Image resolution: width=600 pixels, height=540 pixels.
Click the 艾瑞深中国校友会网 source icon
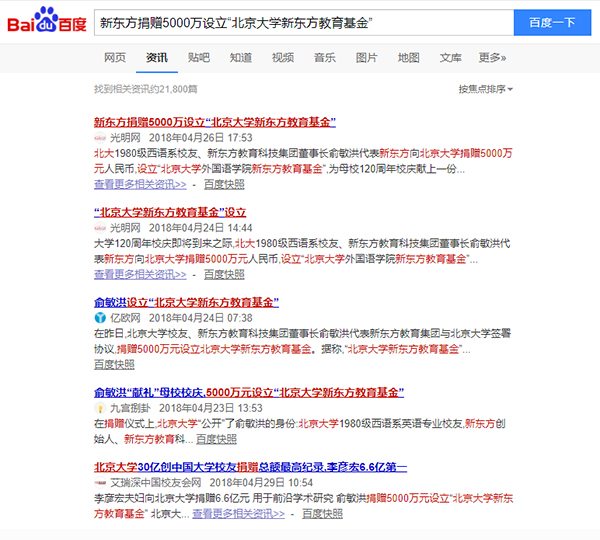click(100, 483)
